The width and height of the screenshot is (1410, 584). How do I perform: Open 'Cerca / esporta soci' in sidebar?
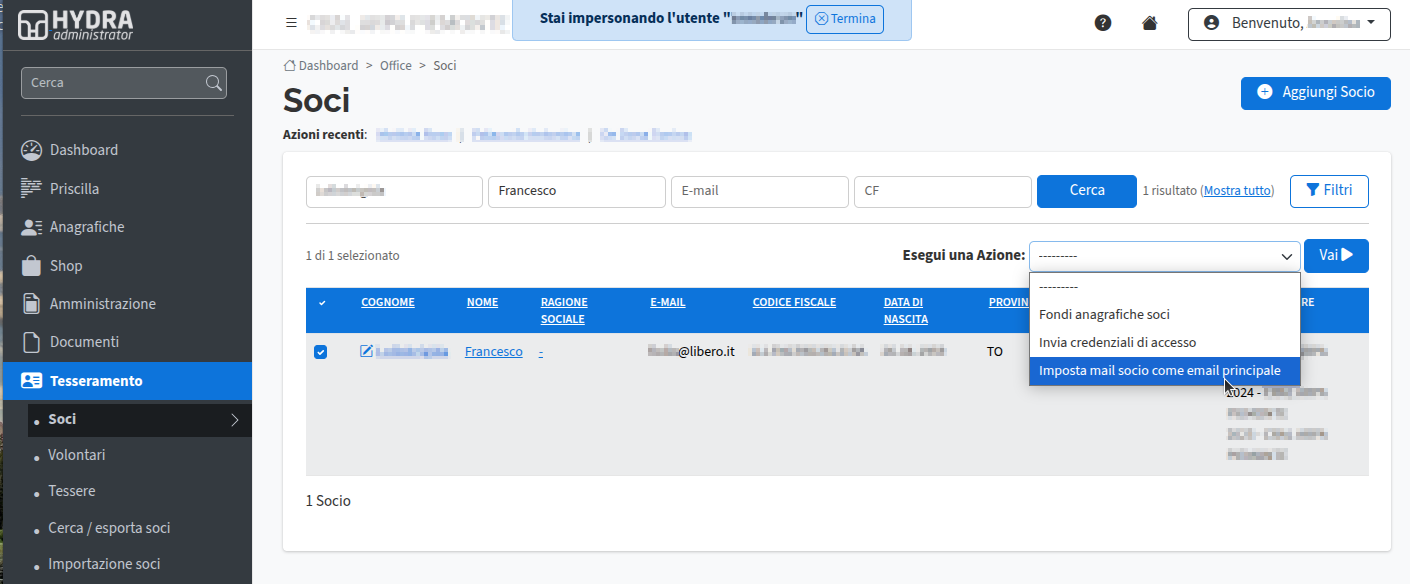[109, 528]
